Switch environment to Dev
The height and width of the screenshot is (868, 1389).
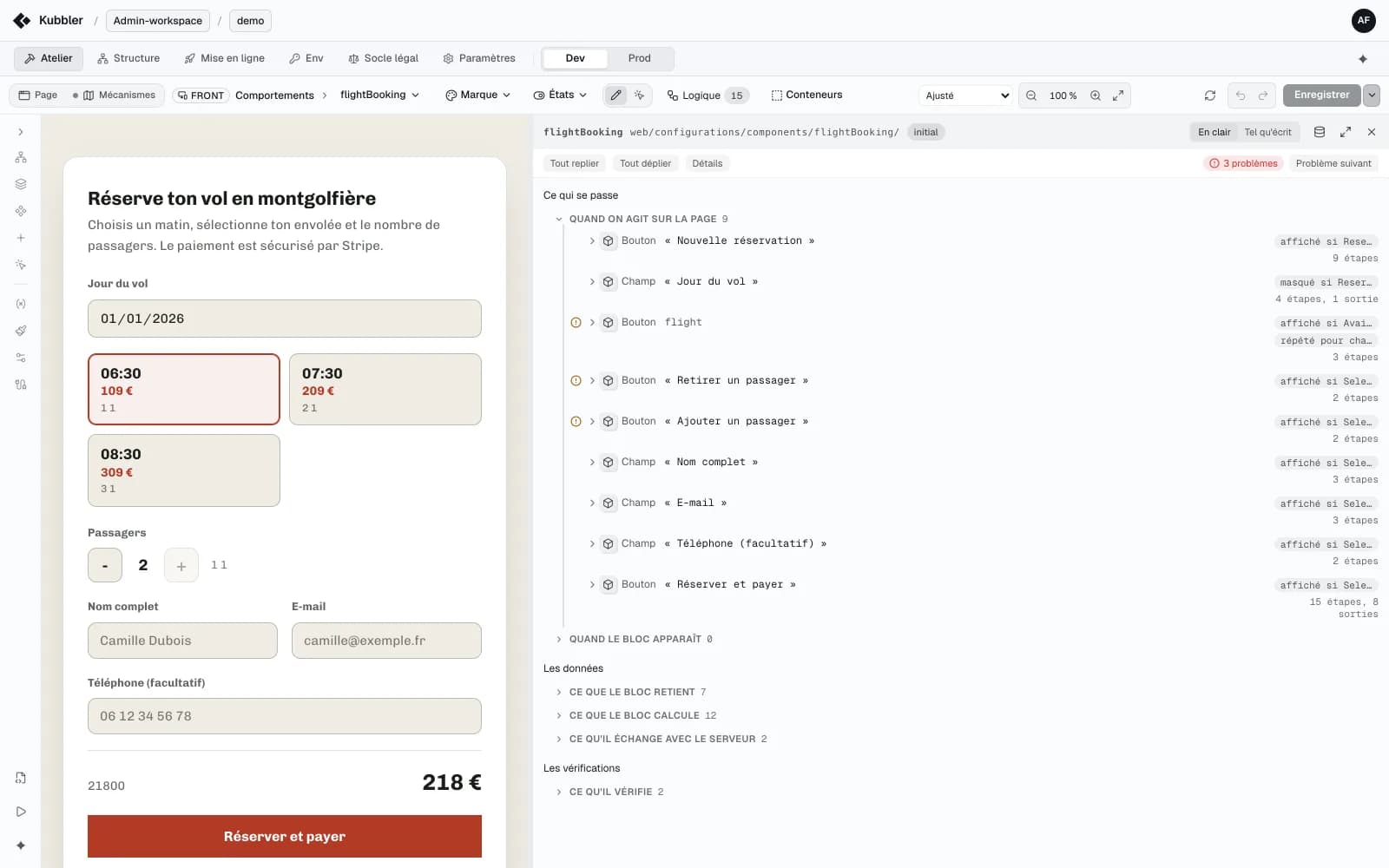tap(575, 58)
